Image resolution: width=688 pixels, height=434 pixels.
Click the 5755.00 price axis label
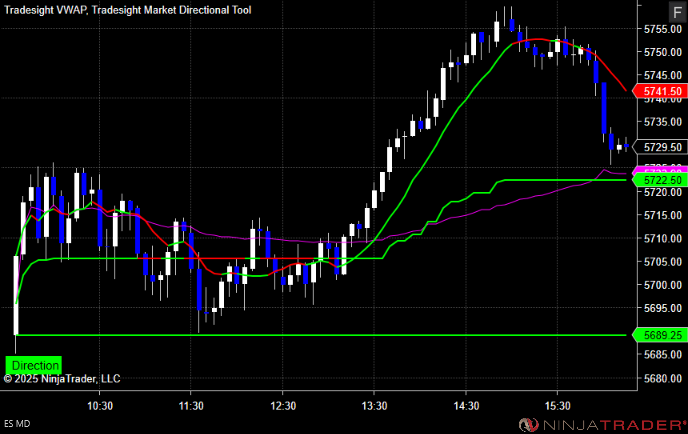[663, 29]
